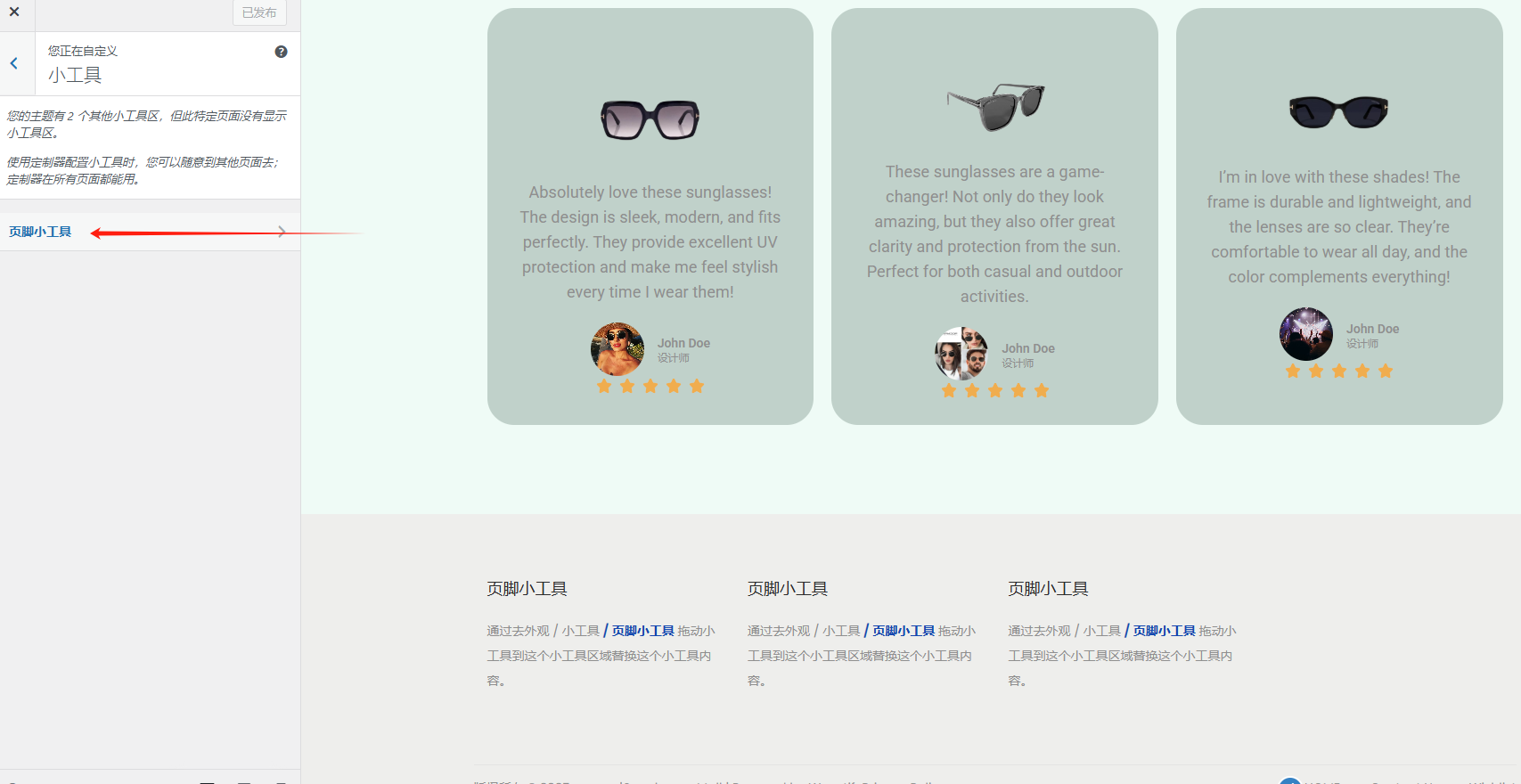Click the customizer navigation hint paragraph
Screen dimensions: 1521x784
(x=143, y=171)
